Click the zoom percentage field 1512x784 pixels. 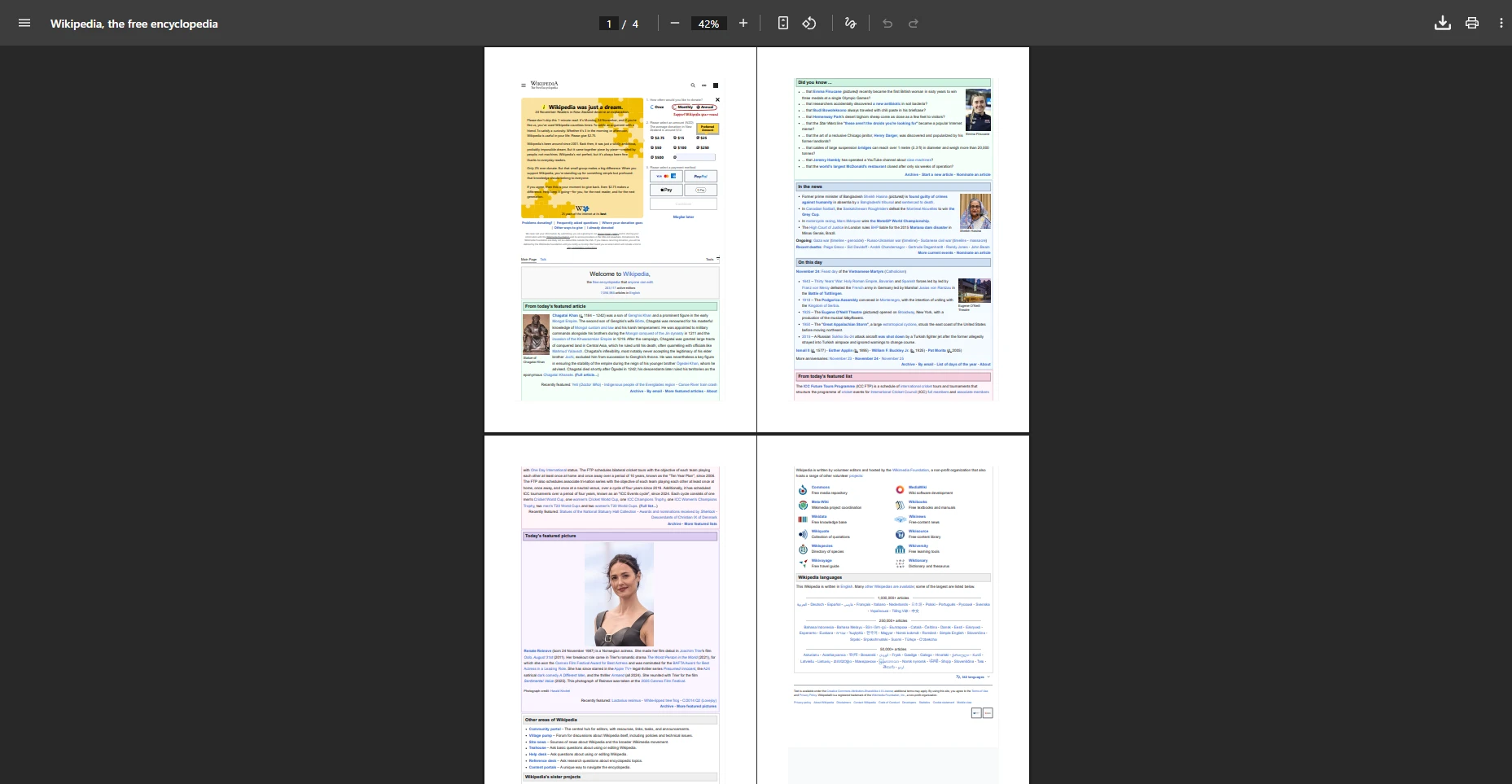pyautogui.click(x=708, y=24)
